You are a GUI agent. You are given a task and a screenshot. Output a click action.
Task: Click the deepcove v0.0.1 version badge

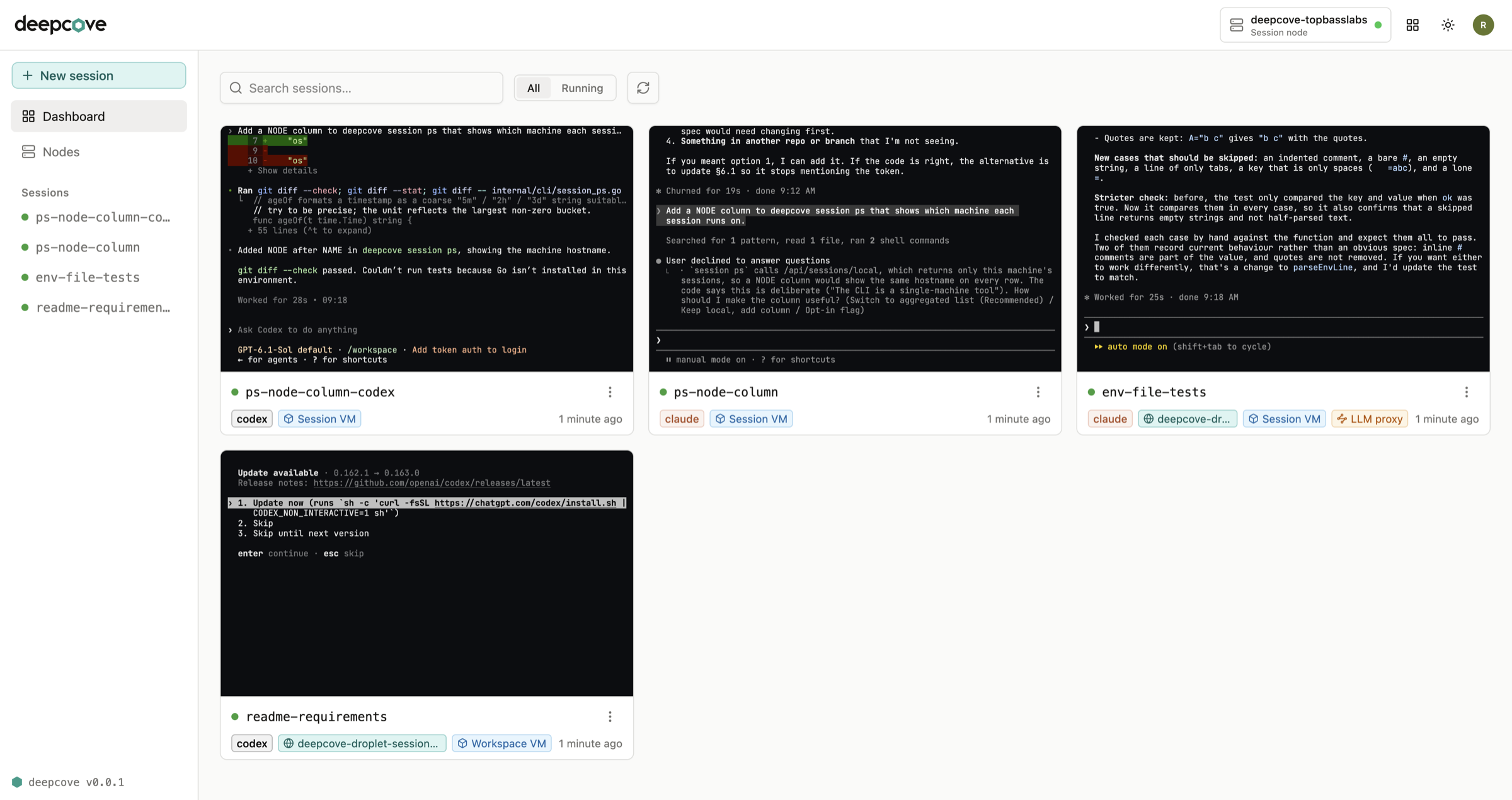(x=69, y=782)
